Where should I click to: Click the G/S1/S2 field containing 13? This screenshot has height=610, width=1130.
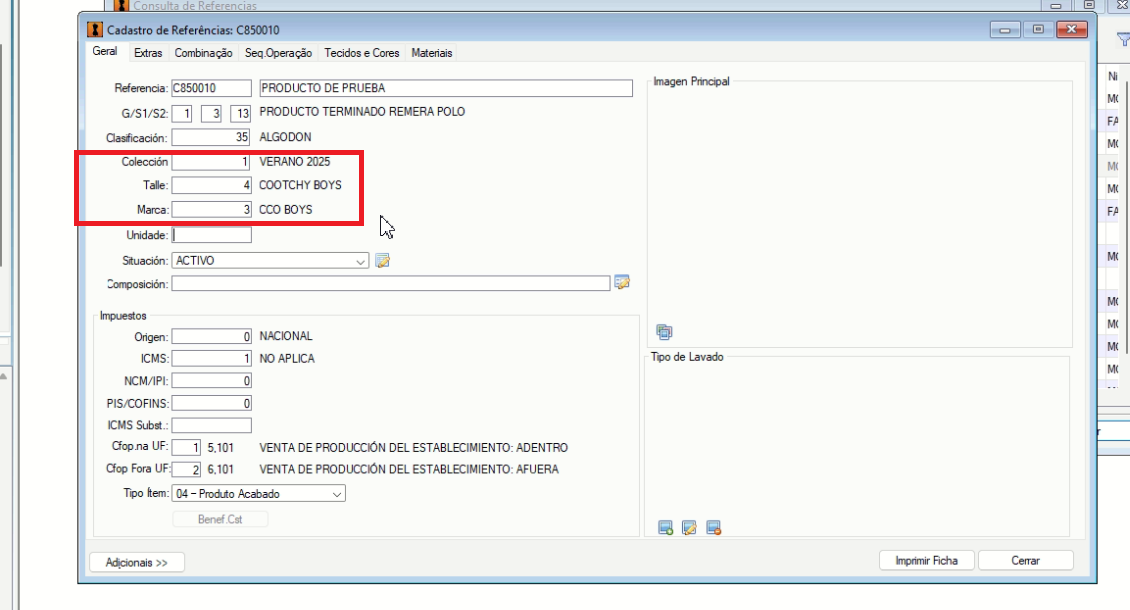coord(240,113)
